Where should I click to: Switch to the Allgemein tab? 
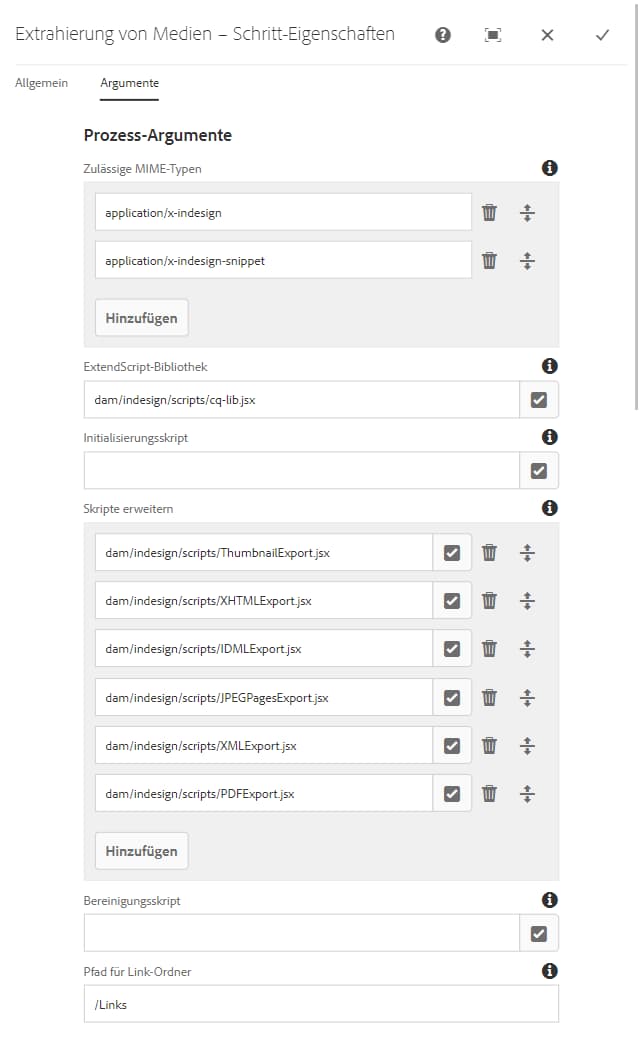coord(41,84)
